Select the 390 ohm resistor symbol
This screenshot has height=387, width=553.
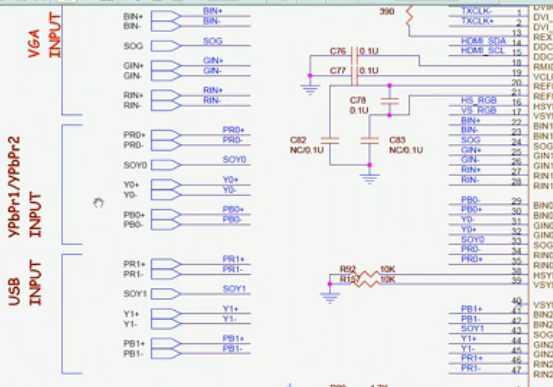(409, 16)
